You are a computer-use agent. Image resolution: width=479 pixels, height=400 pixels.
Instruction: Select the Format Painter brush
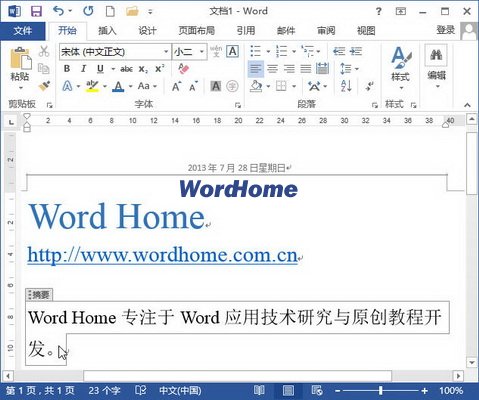pyautogui.click(x=44, y=86)
